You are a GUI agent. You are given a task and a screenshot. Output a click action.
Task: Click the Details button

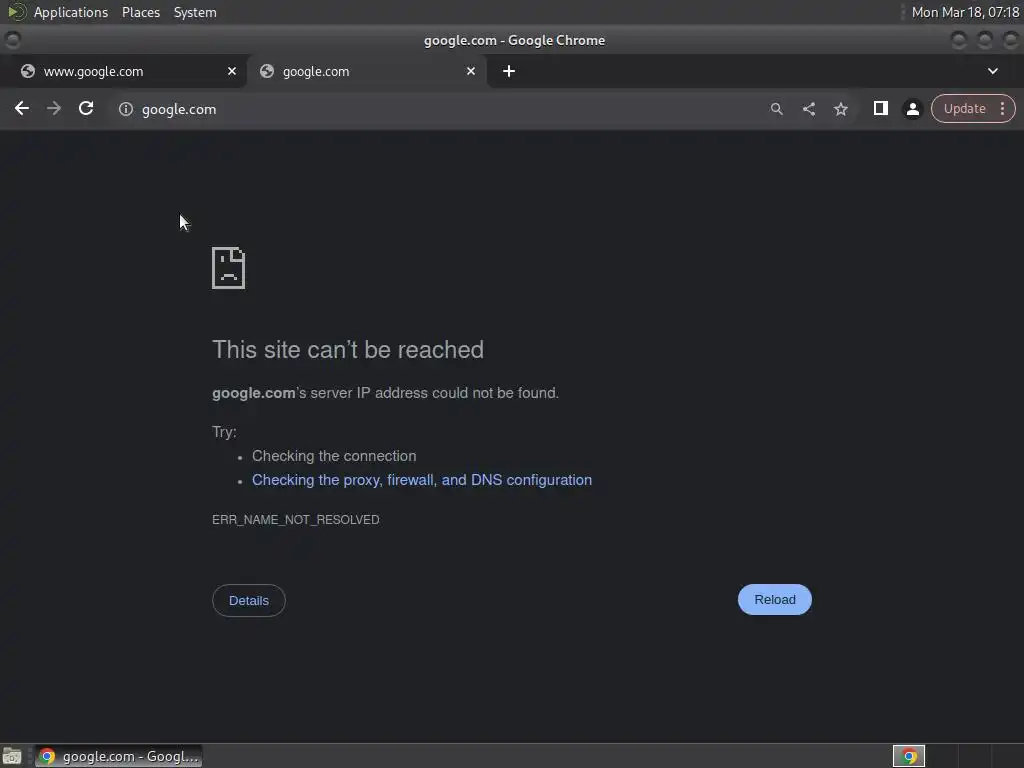coord(249,600)
